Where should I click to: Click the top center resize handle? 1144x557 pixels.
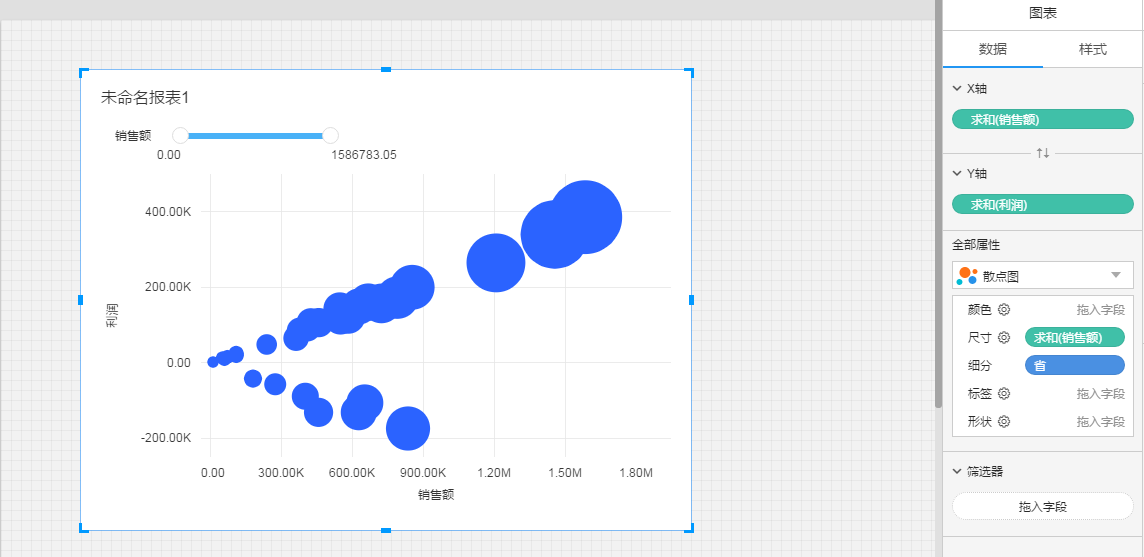(x=386, y=69)
